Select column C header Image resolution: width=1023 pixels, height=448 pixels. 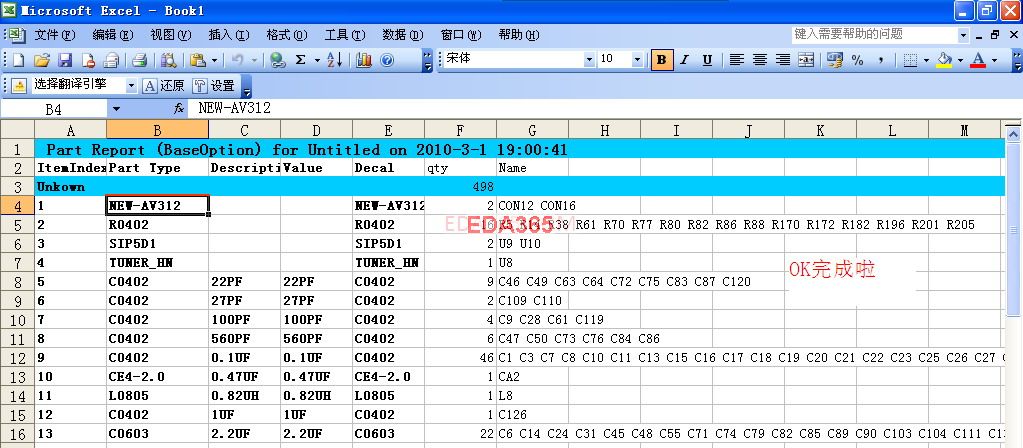click(x=245, y=130)
